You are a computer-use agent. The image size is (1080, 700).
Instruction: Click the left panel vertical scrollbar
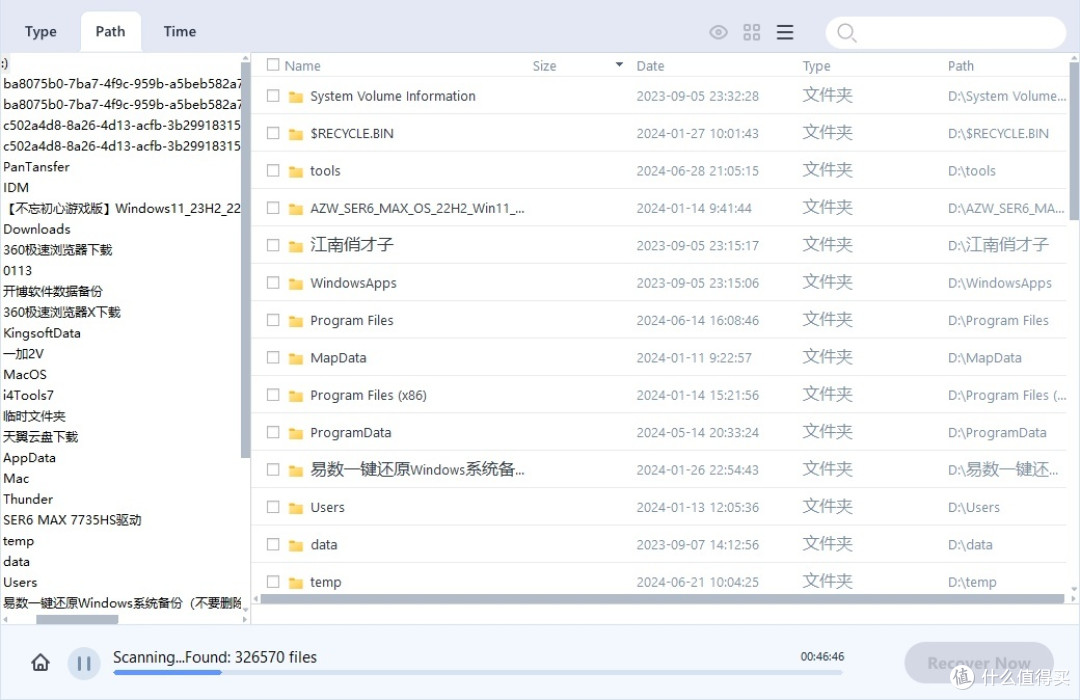click(x=245, y=259)
